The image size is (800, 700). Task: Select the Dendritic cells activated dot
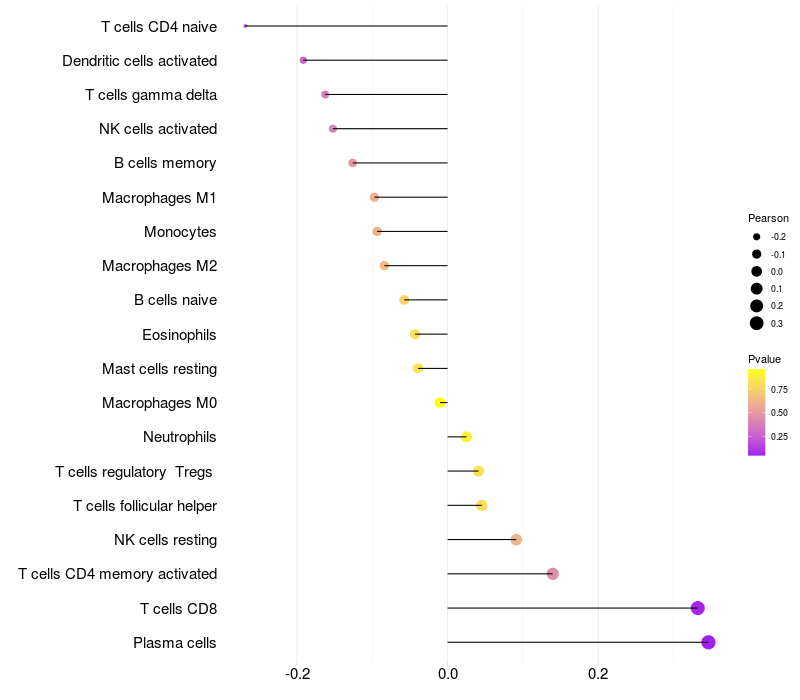[x=303, y=61]
